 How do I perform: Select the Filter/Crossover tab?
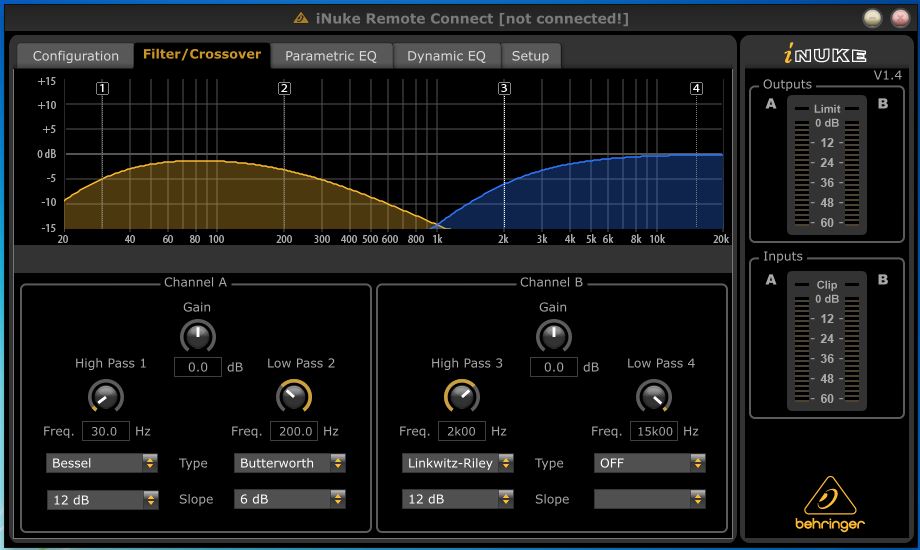202,55
